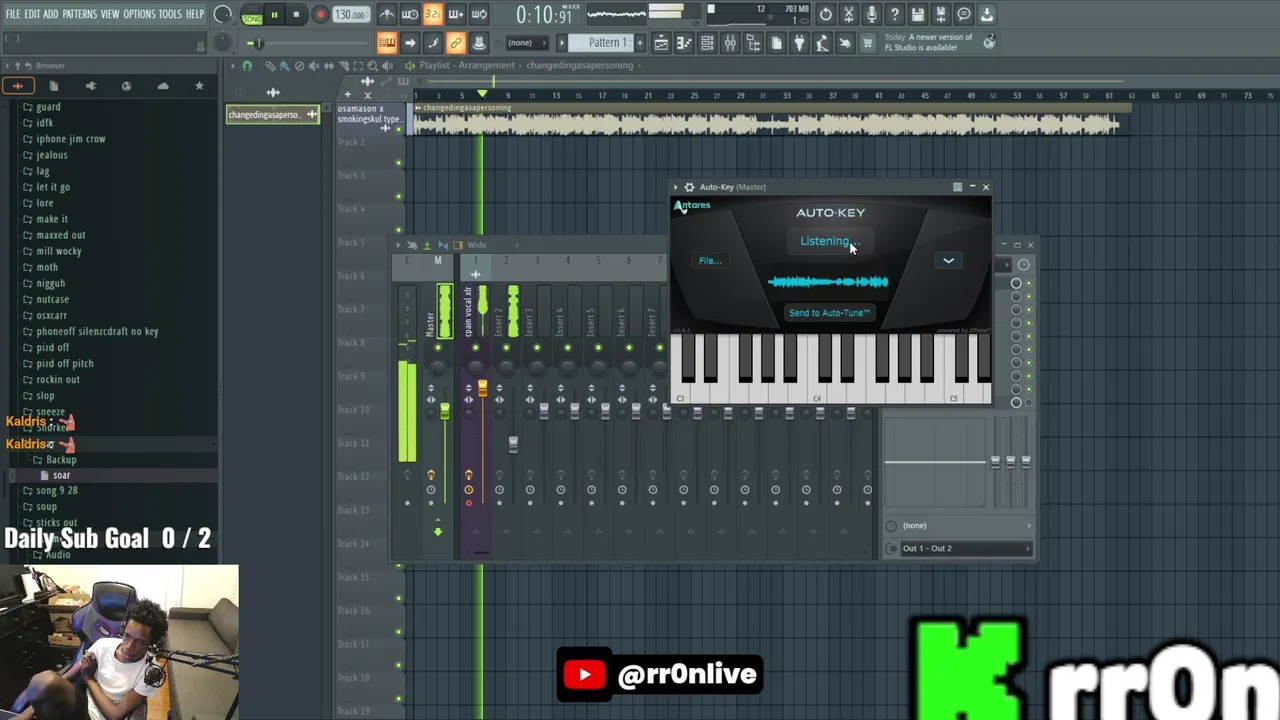The width and height of the screenshot is (1280, 720).
Task: Open the mixer layout Wide dropdown
Action: [477, 245]
